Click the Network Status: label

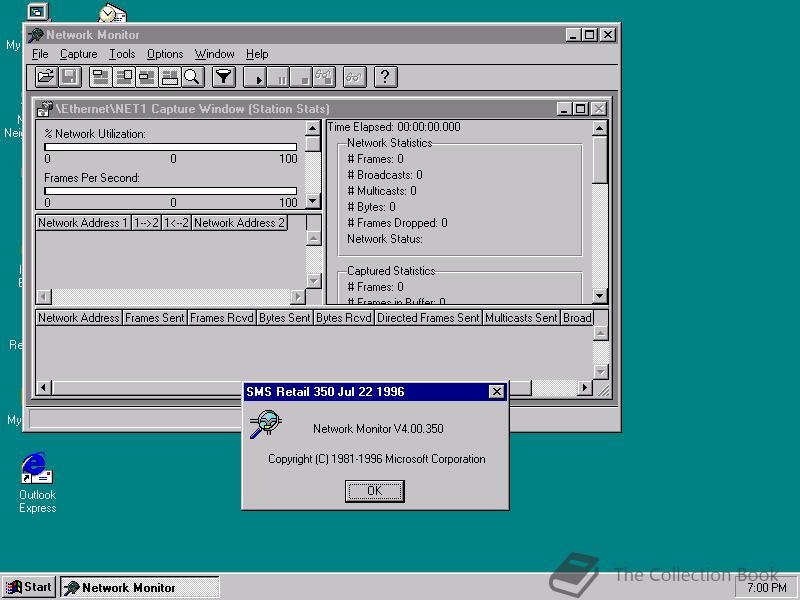(x=385, y=239)
